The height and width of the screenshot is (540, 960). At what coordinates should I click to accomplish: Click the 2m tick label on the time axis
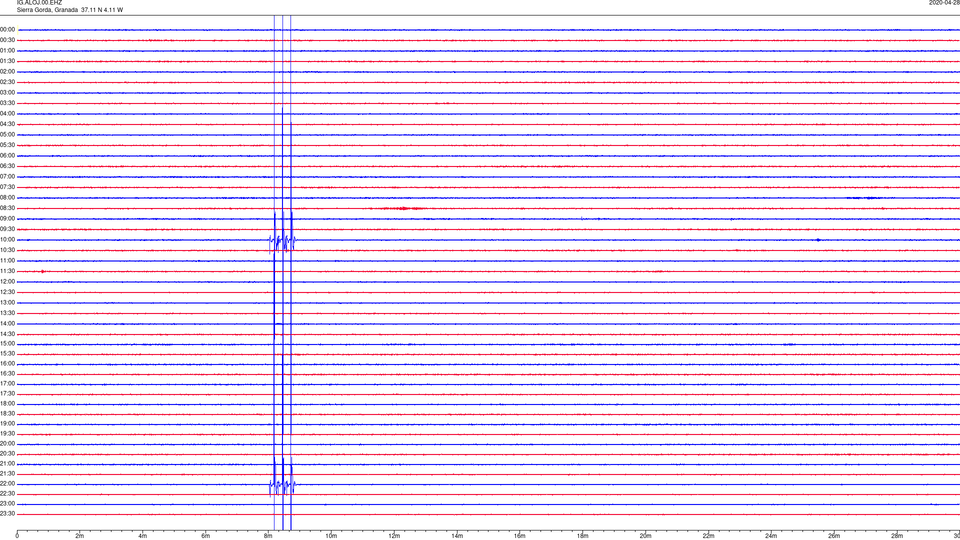pyautogui.click(x=80, y=536)
